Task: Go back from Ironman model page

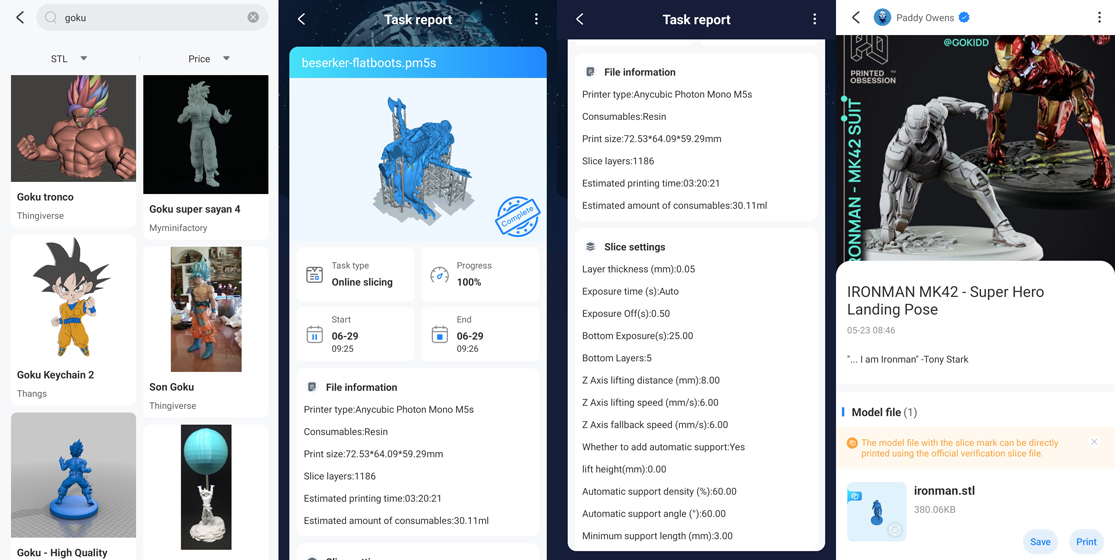Action: pyautogui.click(x=856, y=17)
